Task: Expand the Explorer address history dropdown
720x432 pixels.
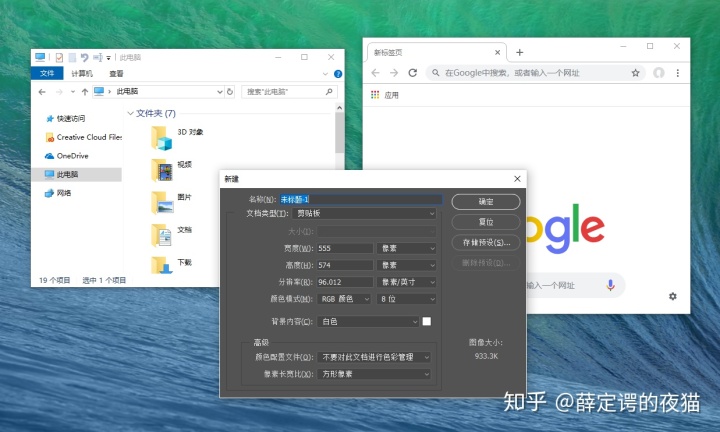Action: (219, 92)
